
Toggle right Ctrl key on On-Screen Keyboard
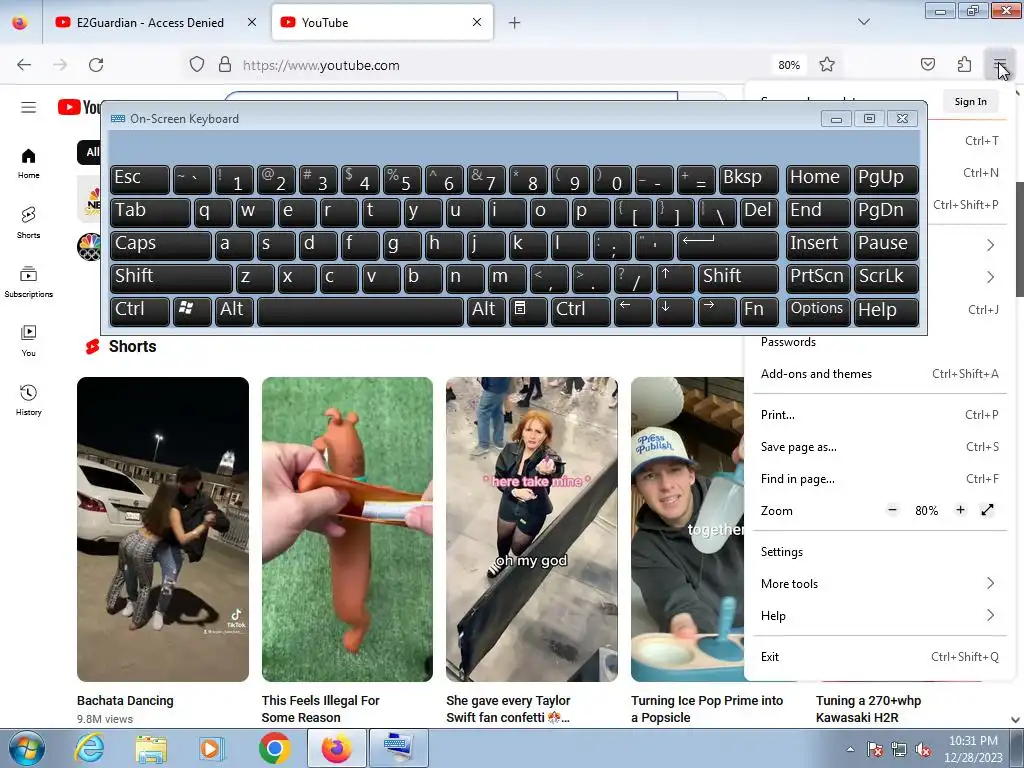pyautogui.click(x=581, y=310)
